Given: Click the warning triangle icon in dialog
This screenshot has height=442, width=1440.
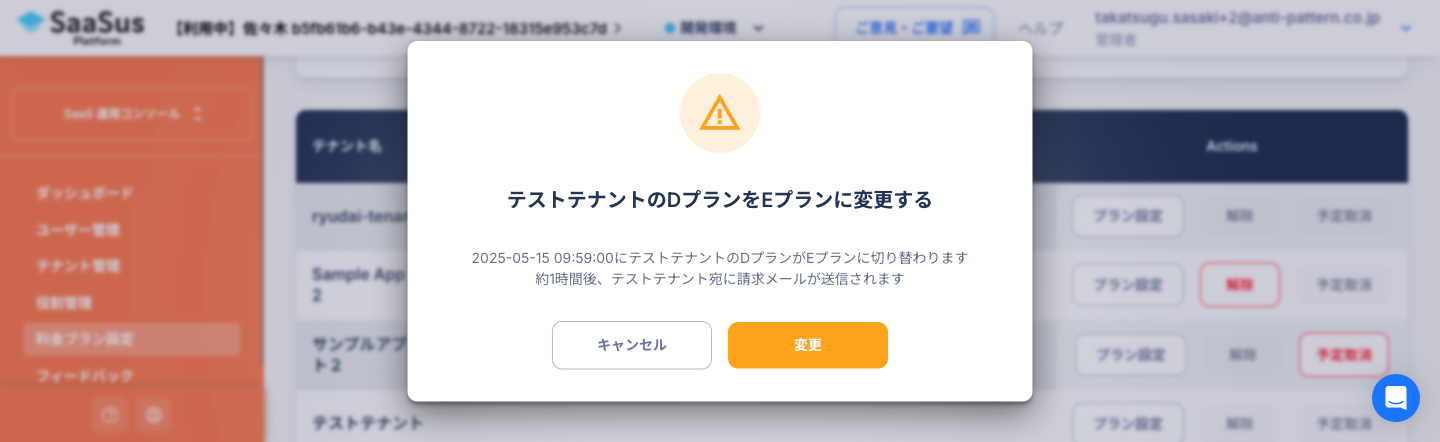Looking at the screenshot, I should 720,113.
